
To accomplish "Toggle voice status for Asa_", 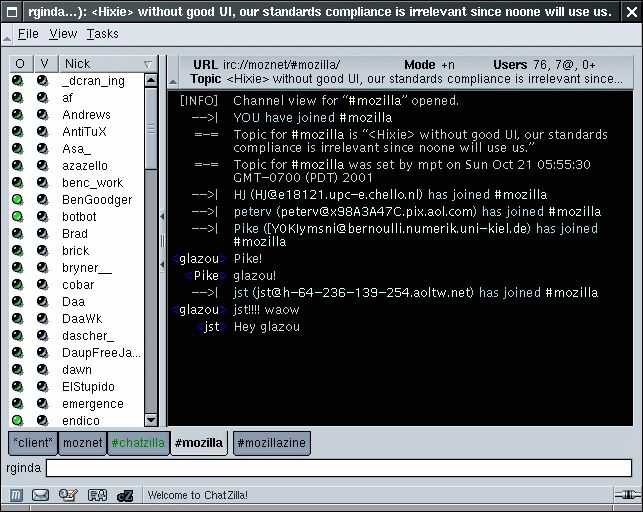I will click(43, 148).
